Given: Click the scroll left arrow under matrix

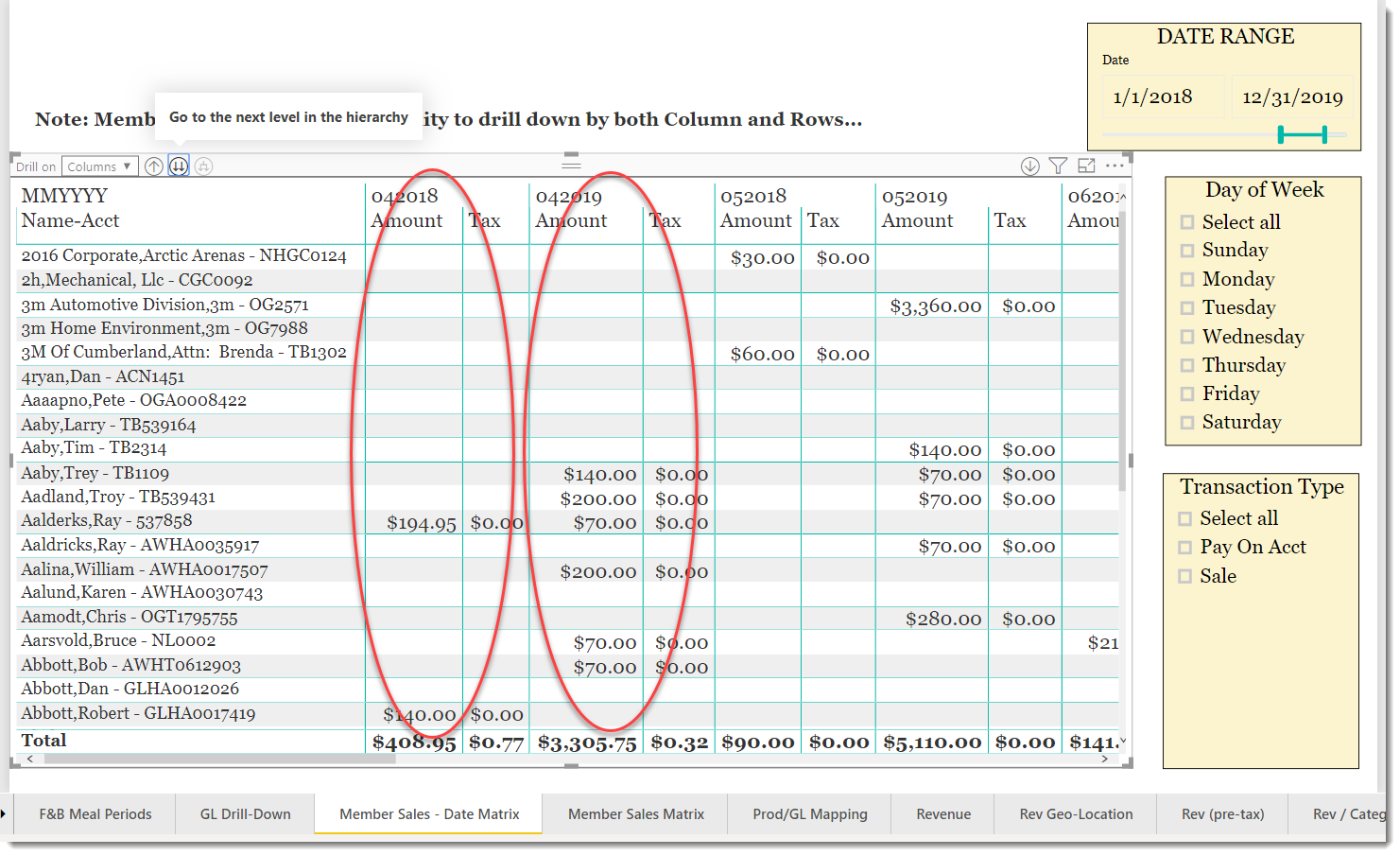Looking at the screenshot, I should coord(30,759).
